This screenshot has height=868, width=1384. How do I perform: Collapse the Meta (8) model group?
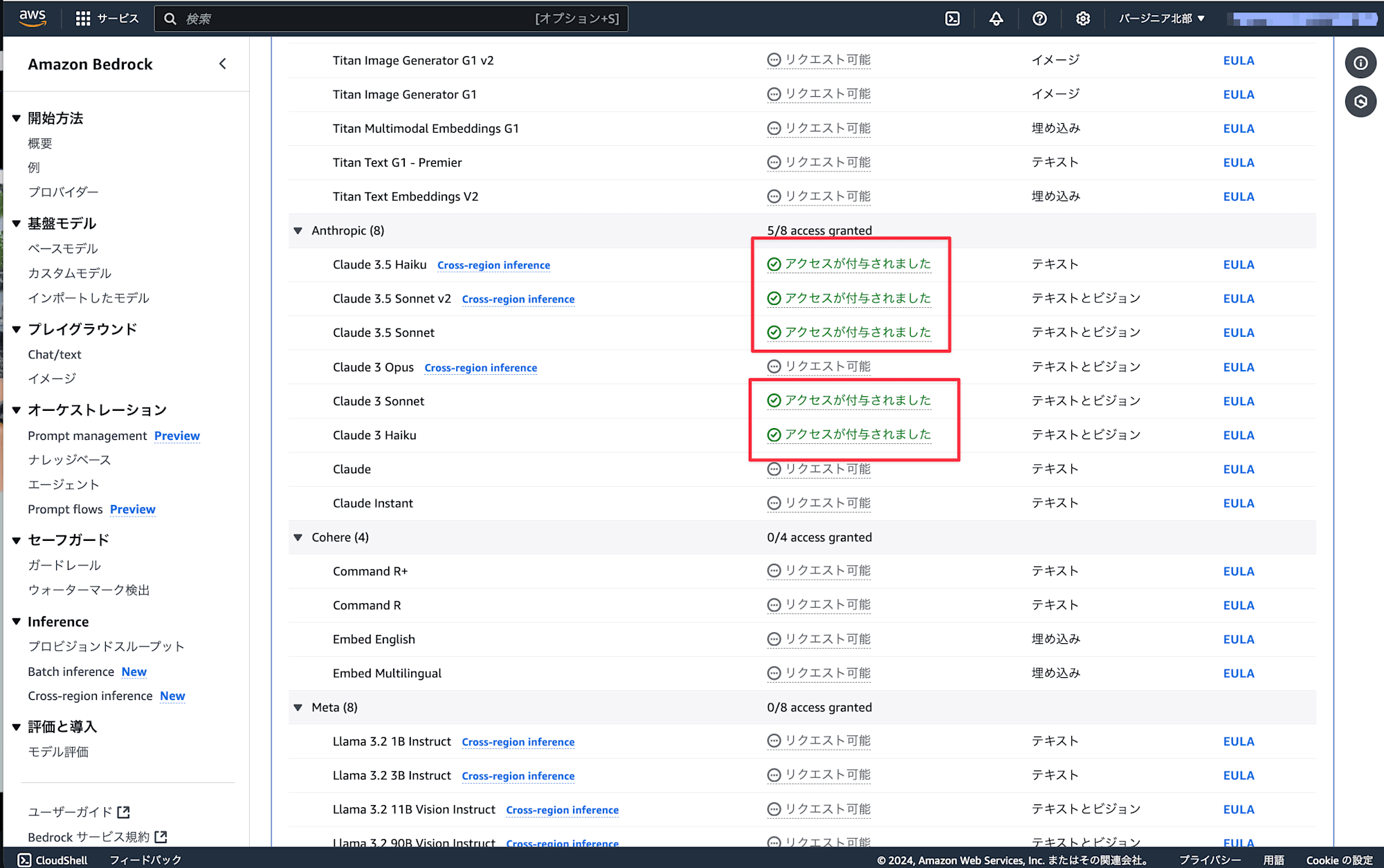click(x=298, y=708)
